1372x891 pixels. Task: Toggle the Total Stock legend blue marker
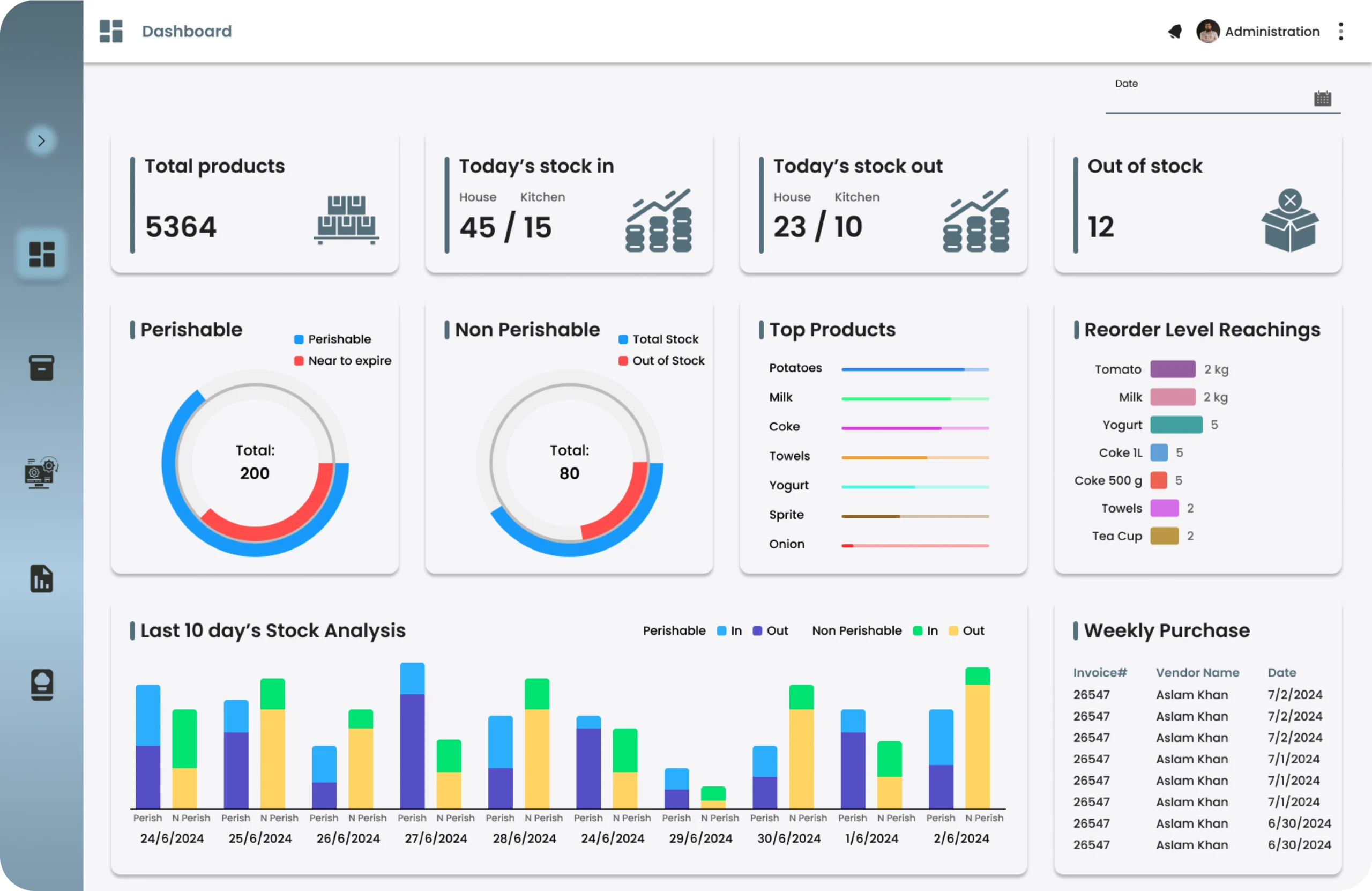tap(623, 339)
